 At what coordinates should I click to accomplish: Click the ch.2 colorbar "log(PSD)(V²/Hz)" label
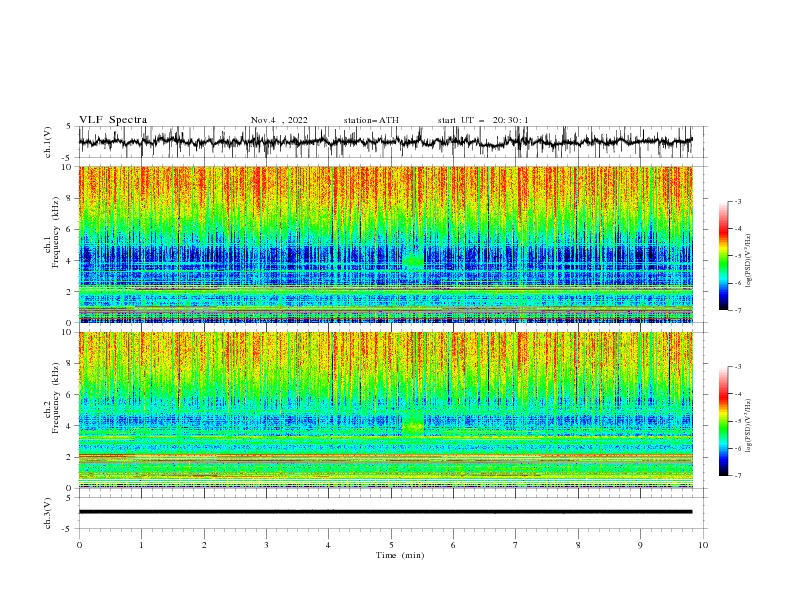coord(748,425)
